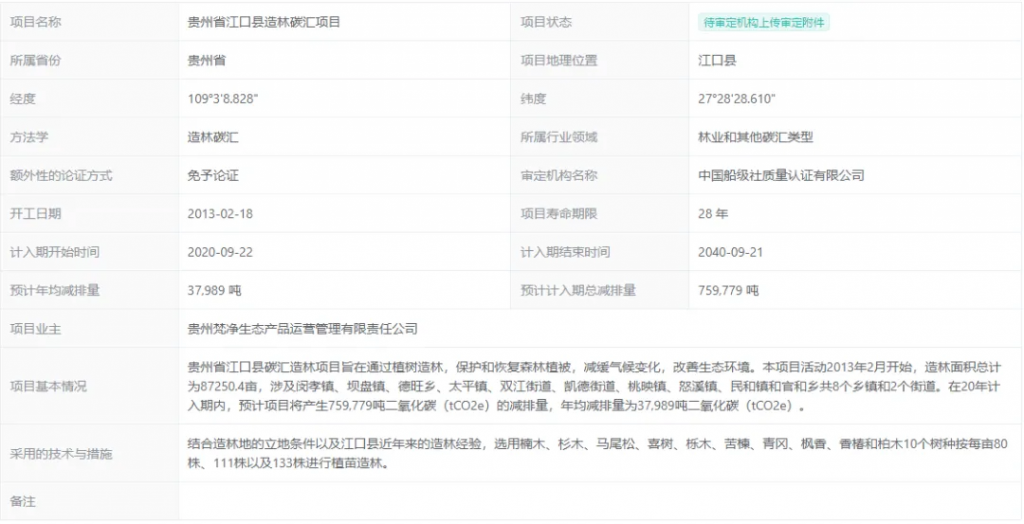Image resolution: width=1024 pixels, height=524 pixels.
Task: Select the latitude value 27°28'28.610"
Action: coord(737,99)
